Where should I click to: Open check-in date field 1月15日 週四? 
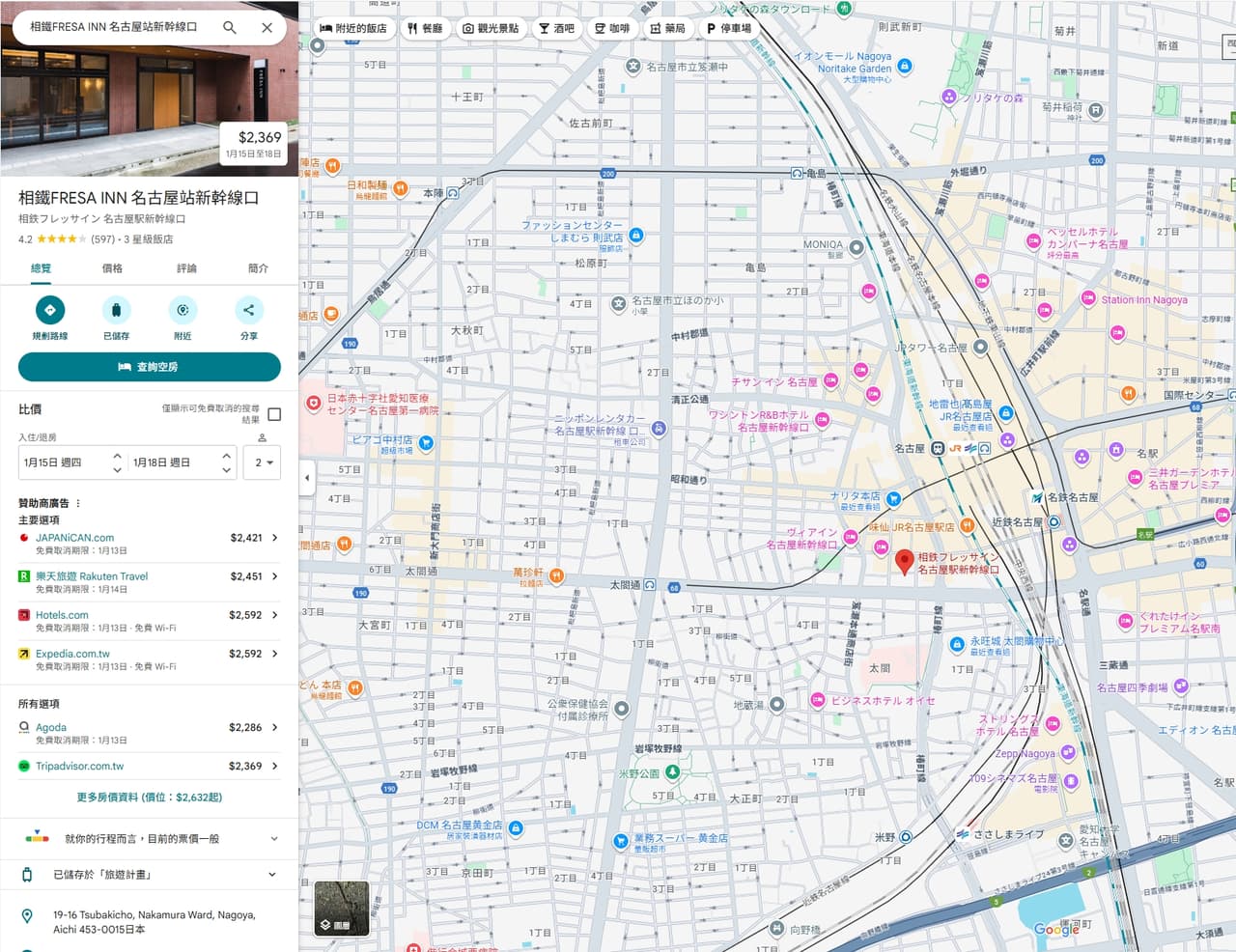(73, 462)
